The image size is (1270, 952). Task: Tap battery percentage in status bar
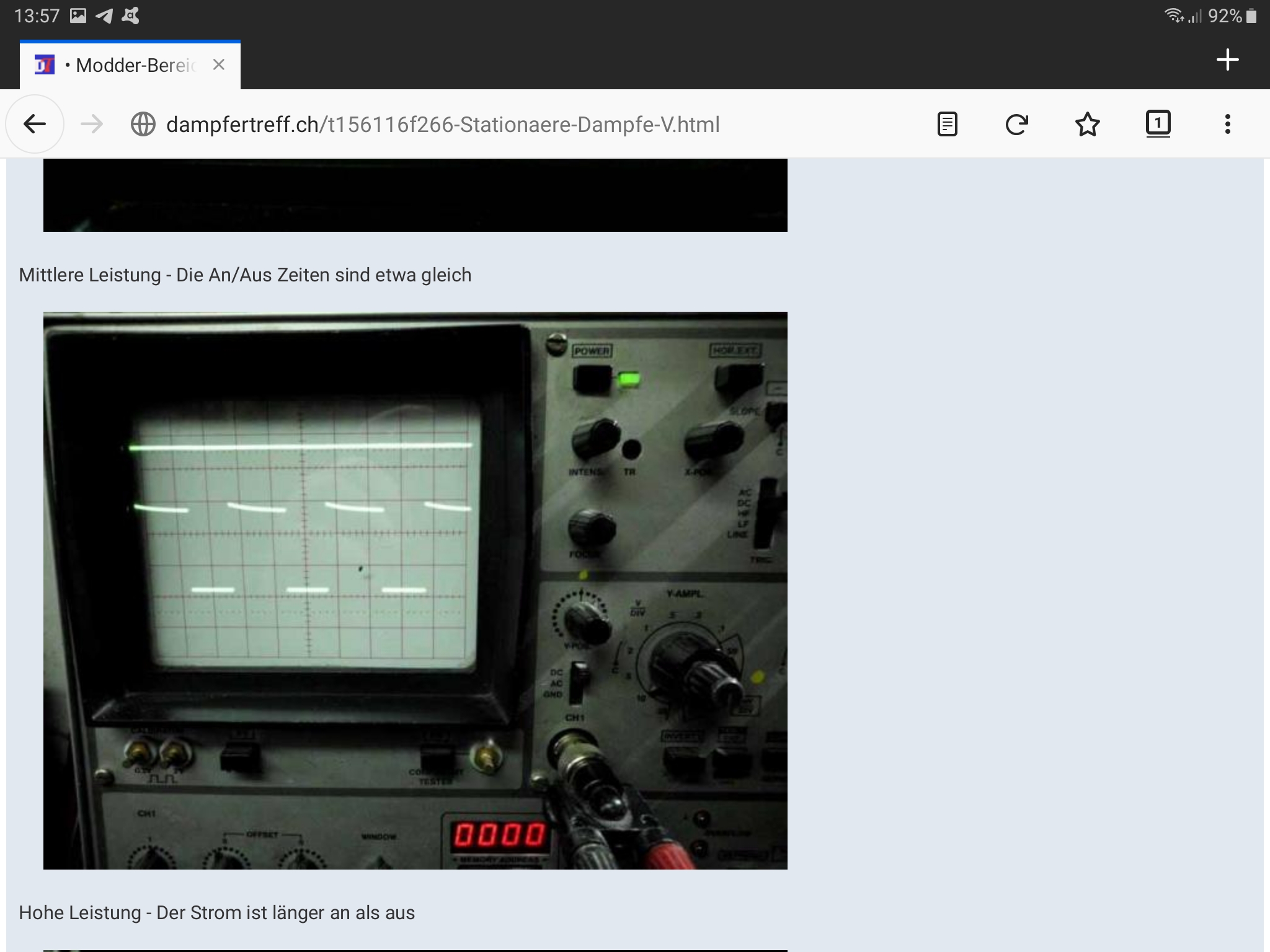[1225, 15]
